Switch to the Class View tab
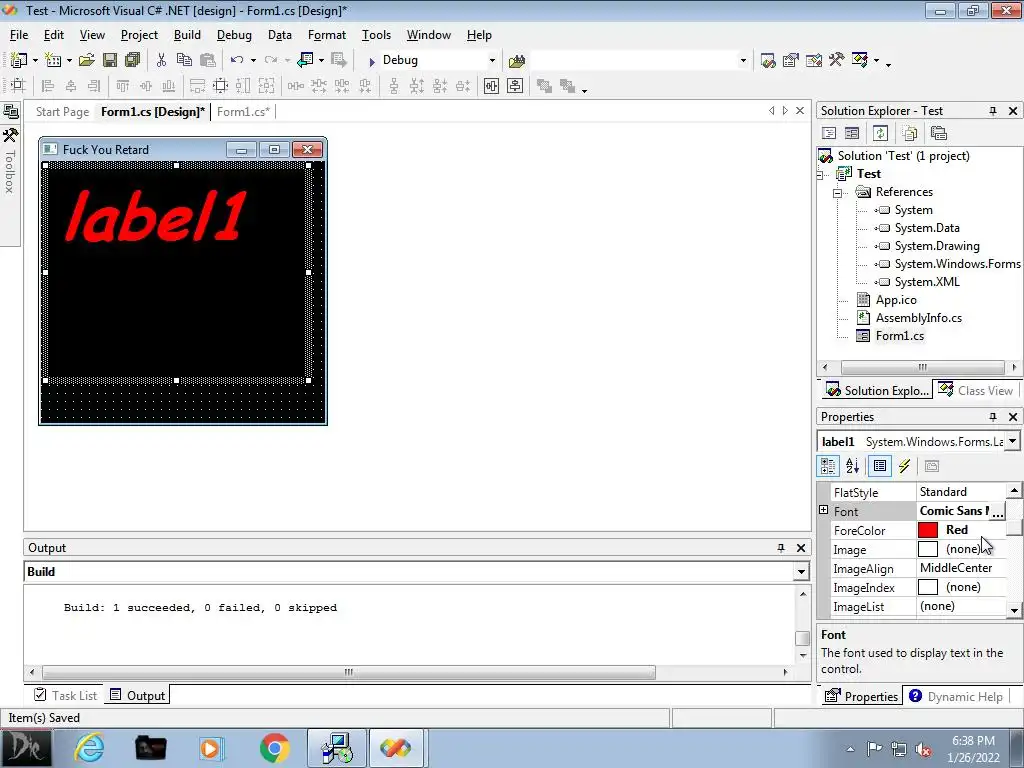Image resolution: width=1024 pixels, height=768 pixels. click(976, 391)
